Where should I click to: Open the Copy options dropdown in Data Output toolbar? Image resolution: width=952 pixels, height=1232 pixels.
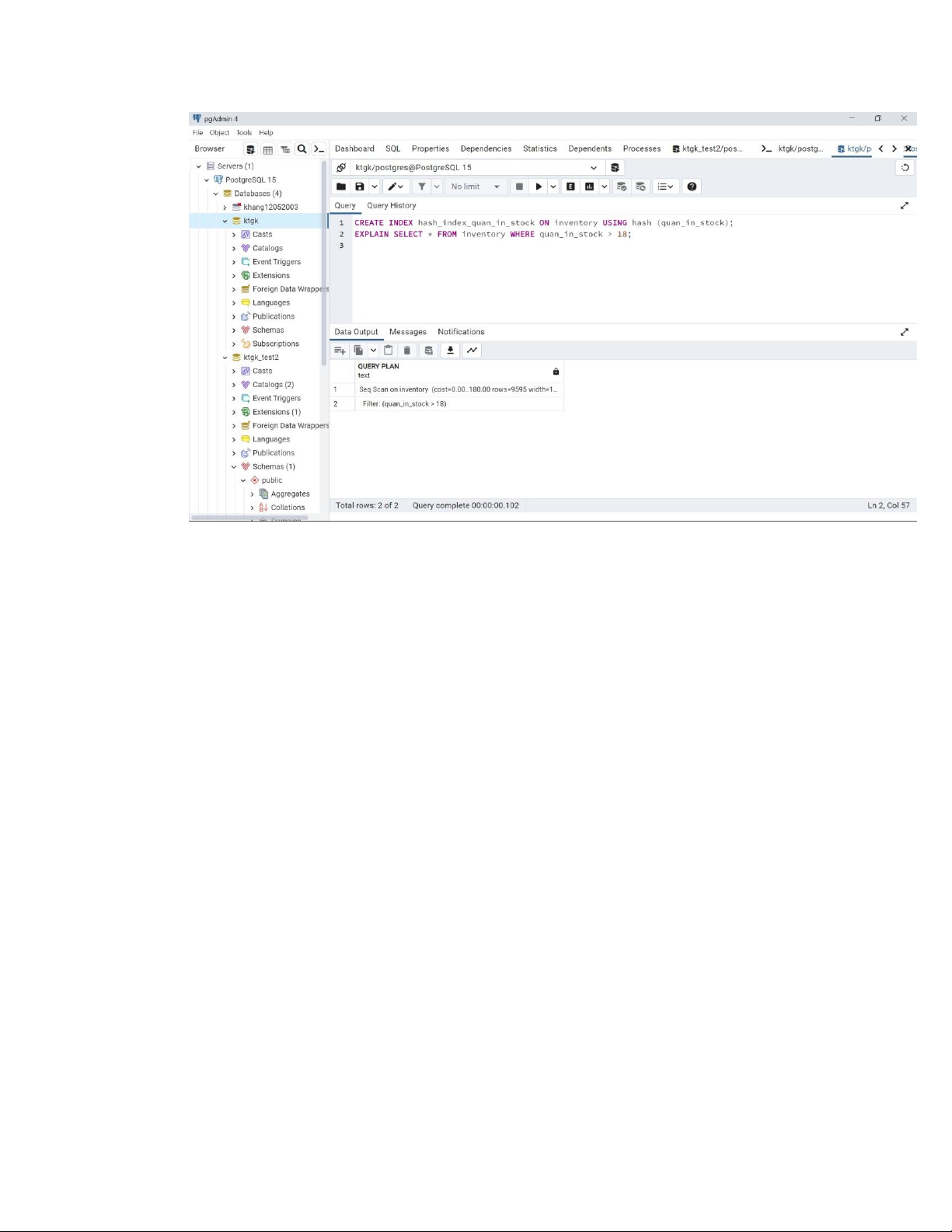pyautogui.click(x=373, y=351)
